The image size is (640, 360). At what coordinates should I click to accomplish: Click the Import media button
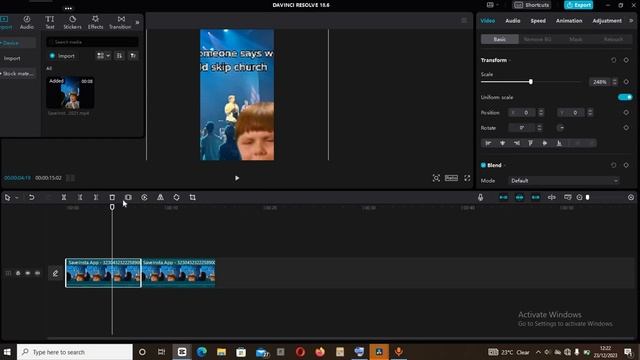[x=62, y=56]
